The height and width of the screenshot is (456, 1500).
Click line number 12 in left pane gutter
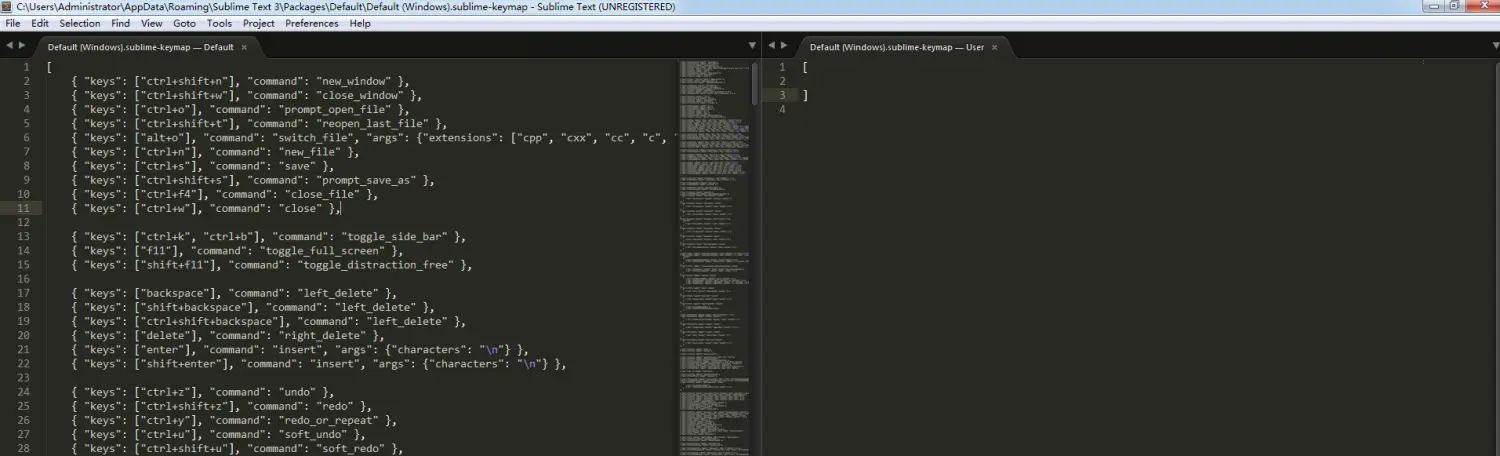click(x=24, y=222)
